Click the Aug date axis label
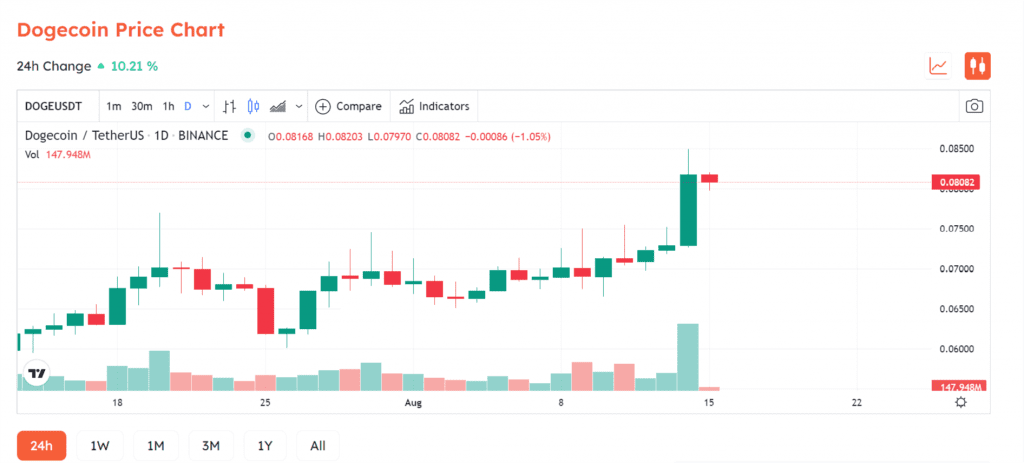 coord(413,403)
